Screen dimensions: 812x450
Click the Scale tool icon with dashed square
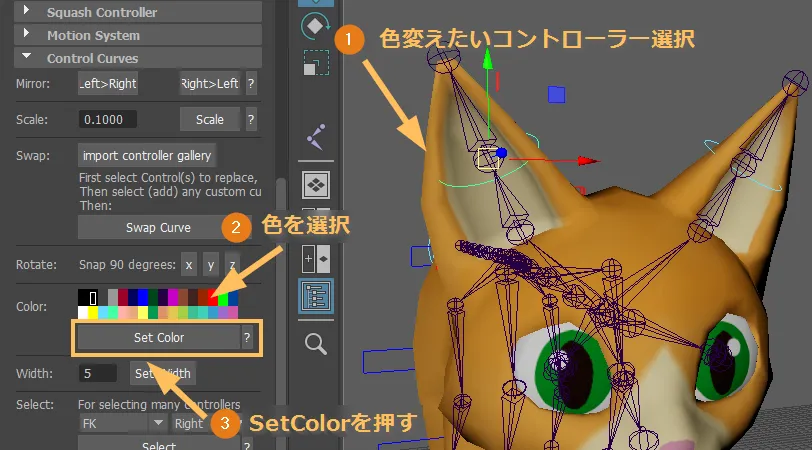click(316, 64)
